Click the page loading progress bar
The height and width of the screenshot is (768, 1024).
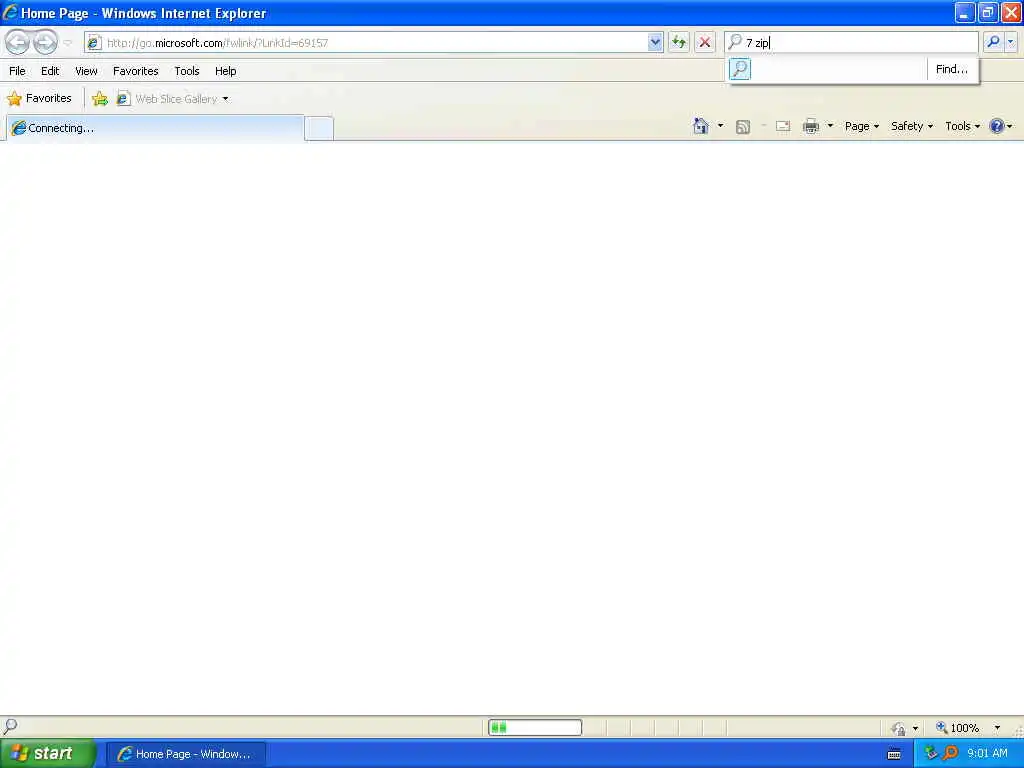pyautogui.click(x=535, y=728)
